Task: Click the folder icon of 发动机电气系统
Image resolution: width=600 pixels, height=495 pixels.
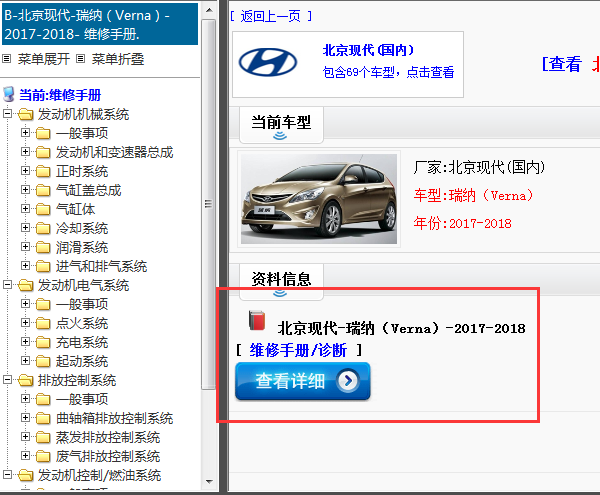Action: 26,285
